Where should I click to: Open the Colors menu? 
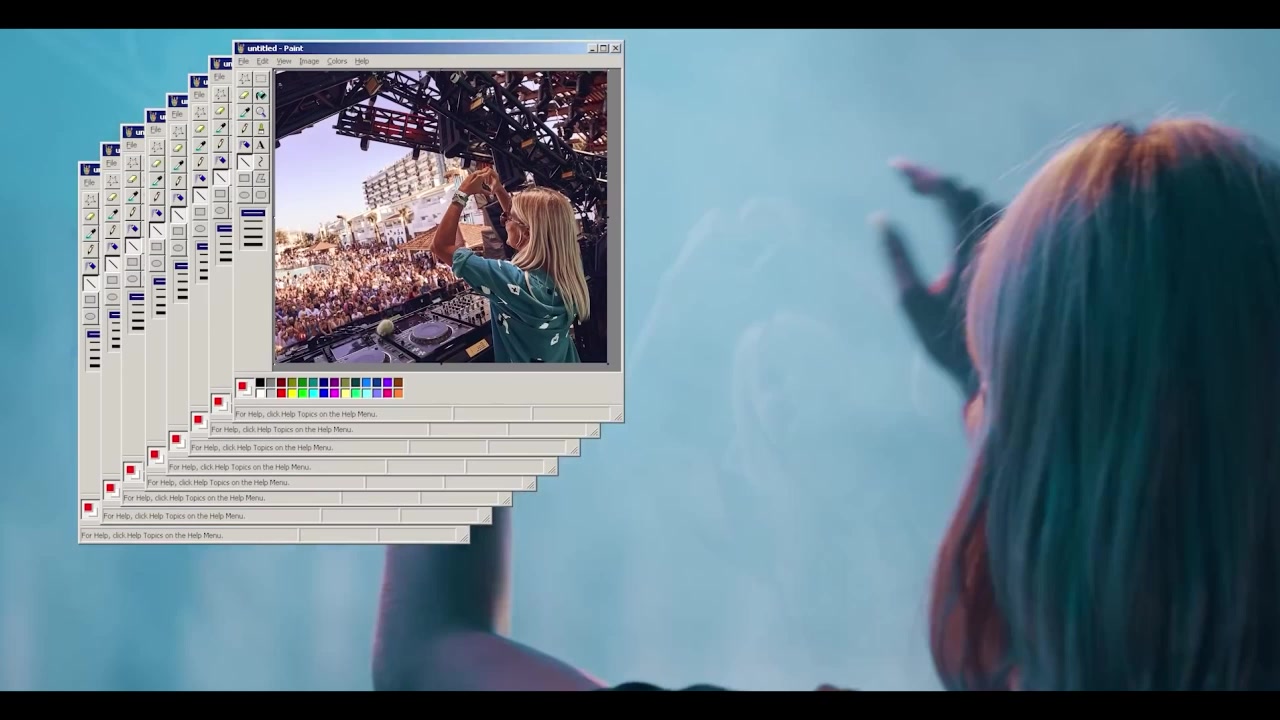[337, 61]
